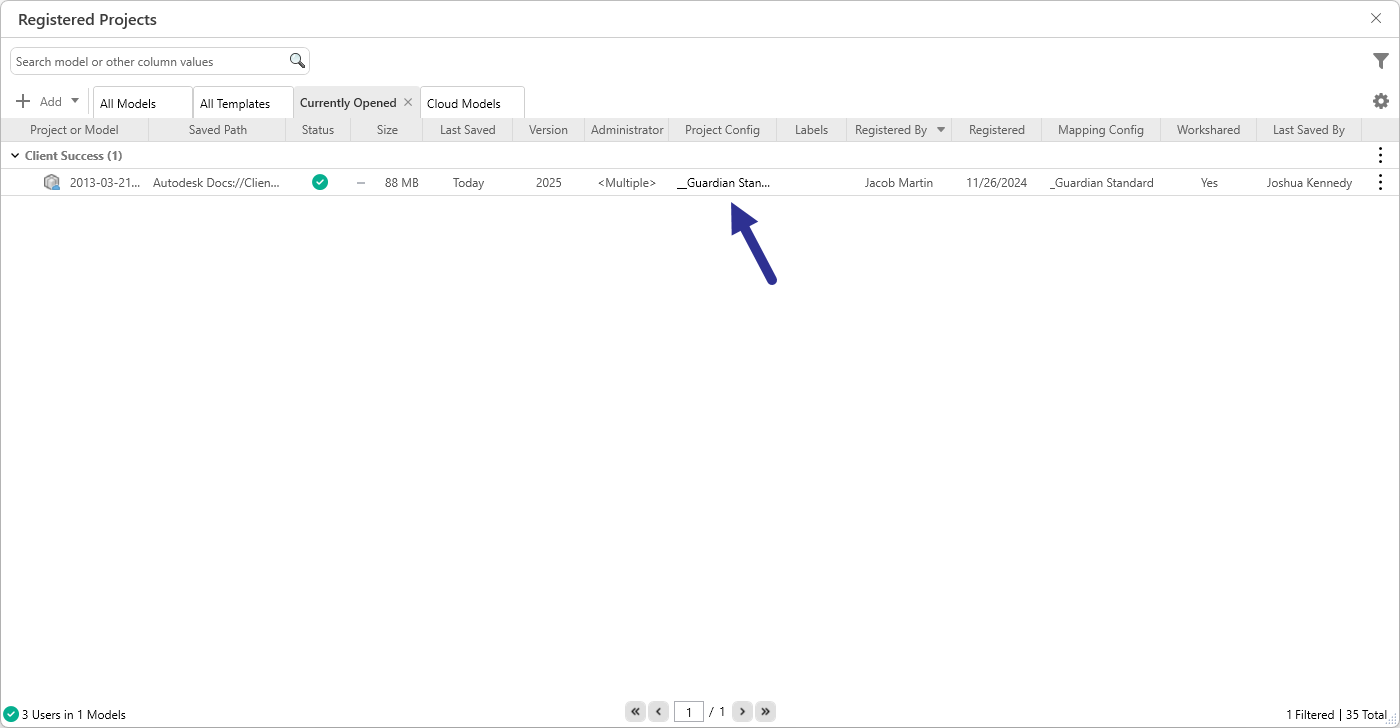Image resolution: width=1400 pixels, height=728 pixels.
Task: Click the __Guardian Stan... project config cell
Action: coord(723,183)
